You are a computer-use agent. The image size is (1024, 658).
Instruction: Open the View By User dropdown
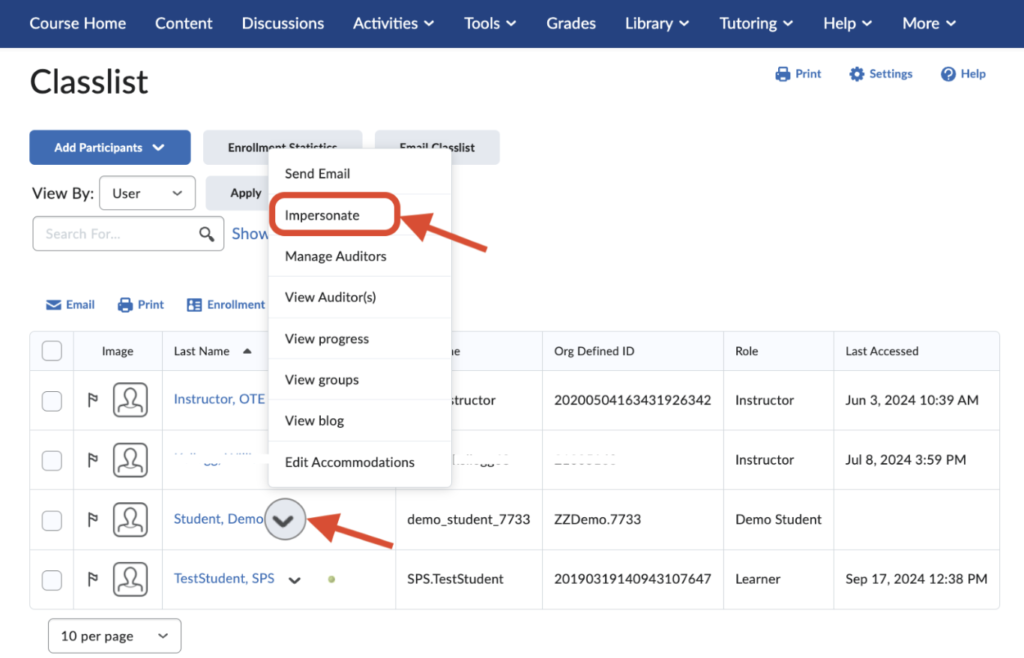coord(147,193)
